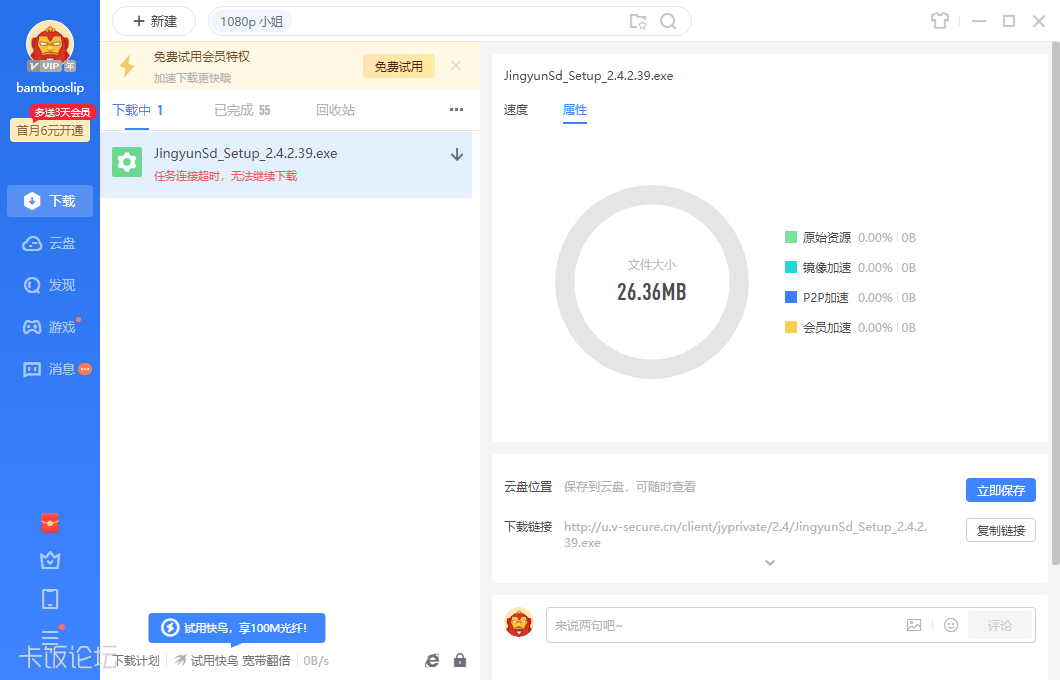The height and width of the screenshot is (680, 1060).
Task: Switch to the 已完成 tab
Action: [241, 110]
